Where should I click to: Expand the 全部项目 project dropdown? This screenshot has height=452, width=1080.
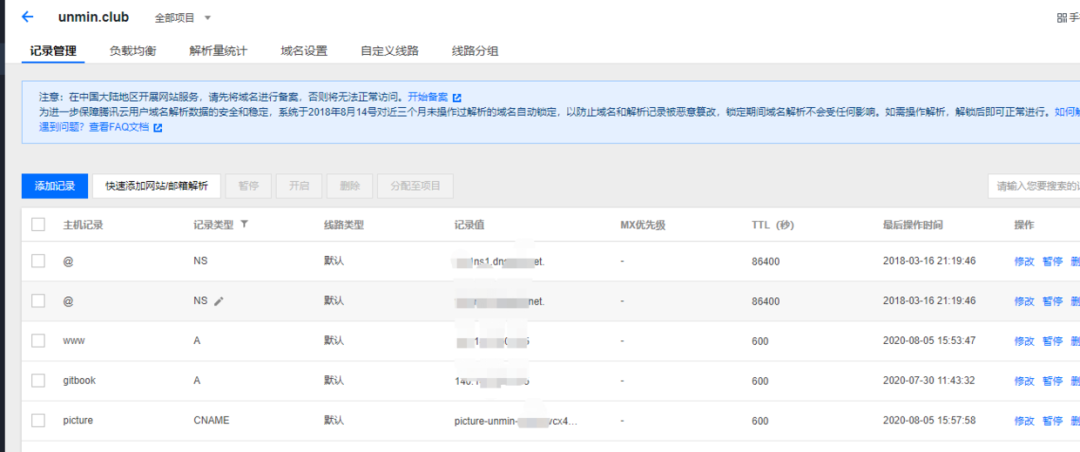point(183,18)
